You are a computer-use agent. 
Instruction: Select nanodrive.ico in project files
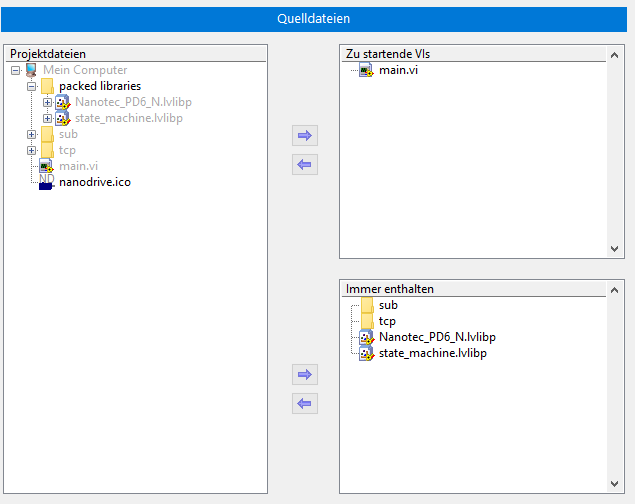click(x=95, y=182)
